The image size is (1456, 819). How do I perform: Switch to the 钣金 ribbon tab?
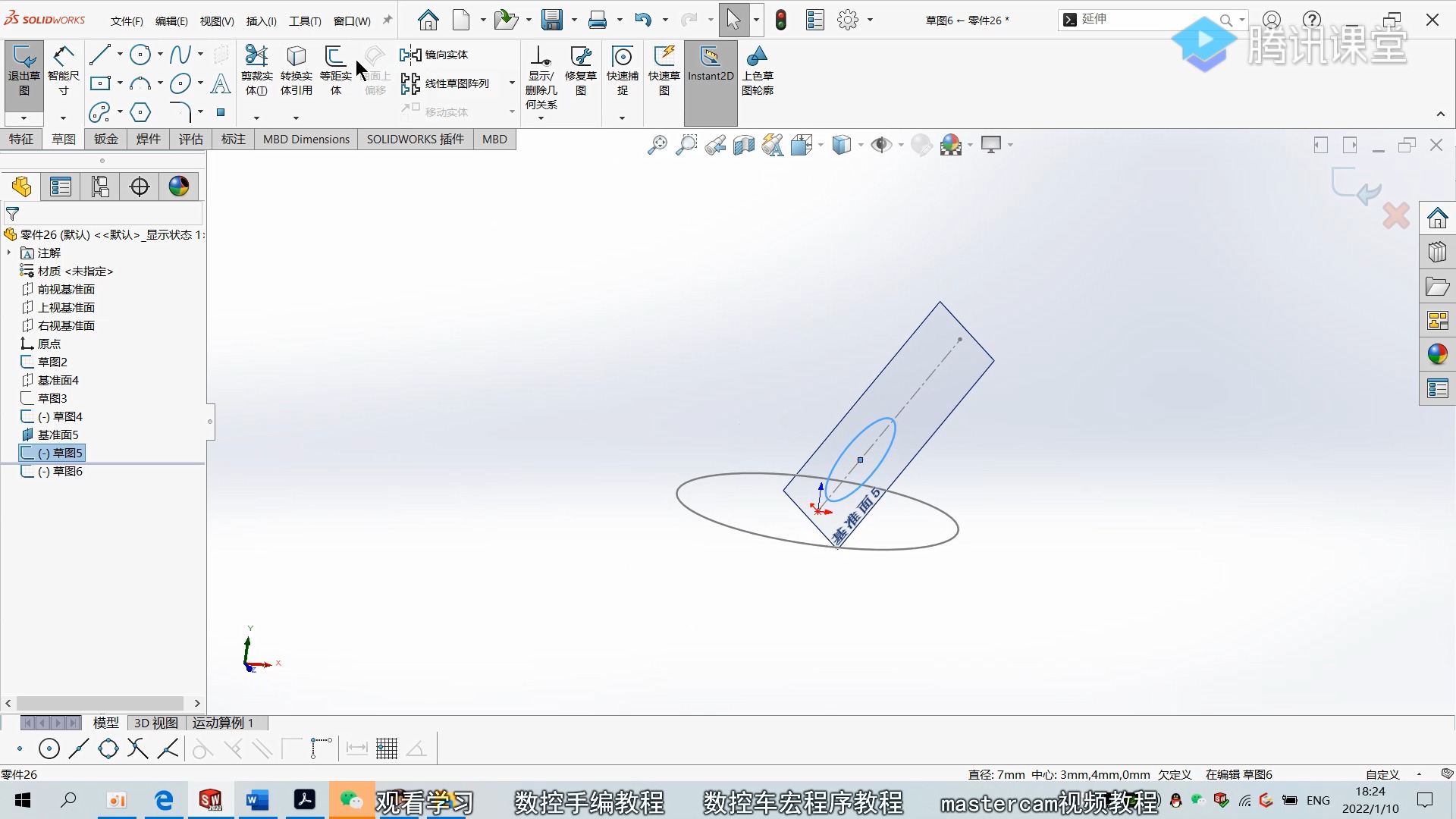(106, 139)
